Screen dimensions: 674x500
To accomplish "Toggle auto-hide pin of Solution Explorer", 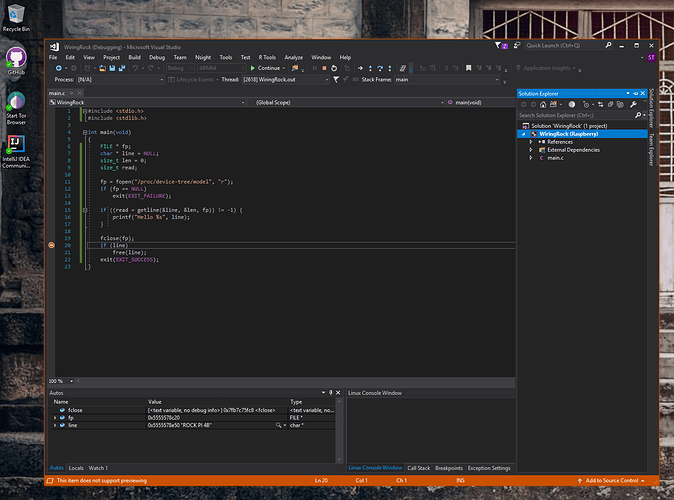I will [x=635, y=93].
